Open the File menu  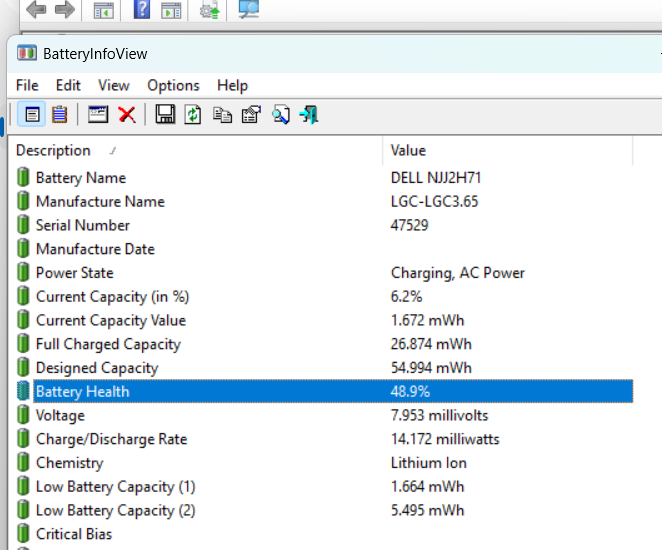(x=27, y=85)
